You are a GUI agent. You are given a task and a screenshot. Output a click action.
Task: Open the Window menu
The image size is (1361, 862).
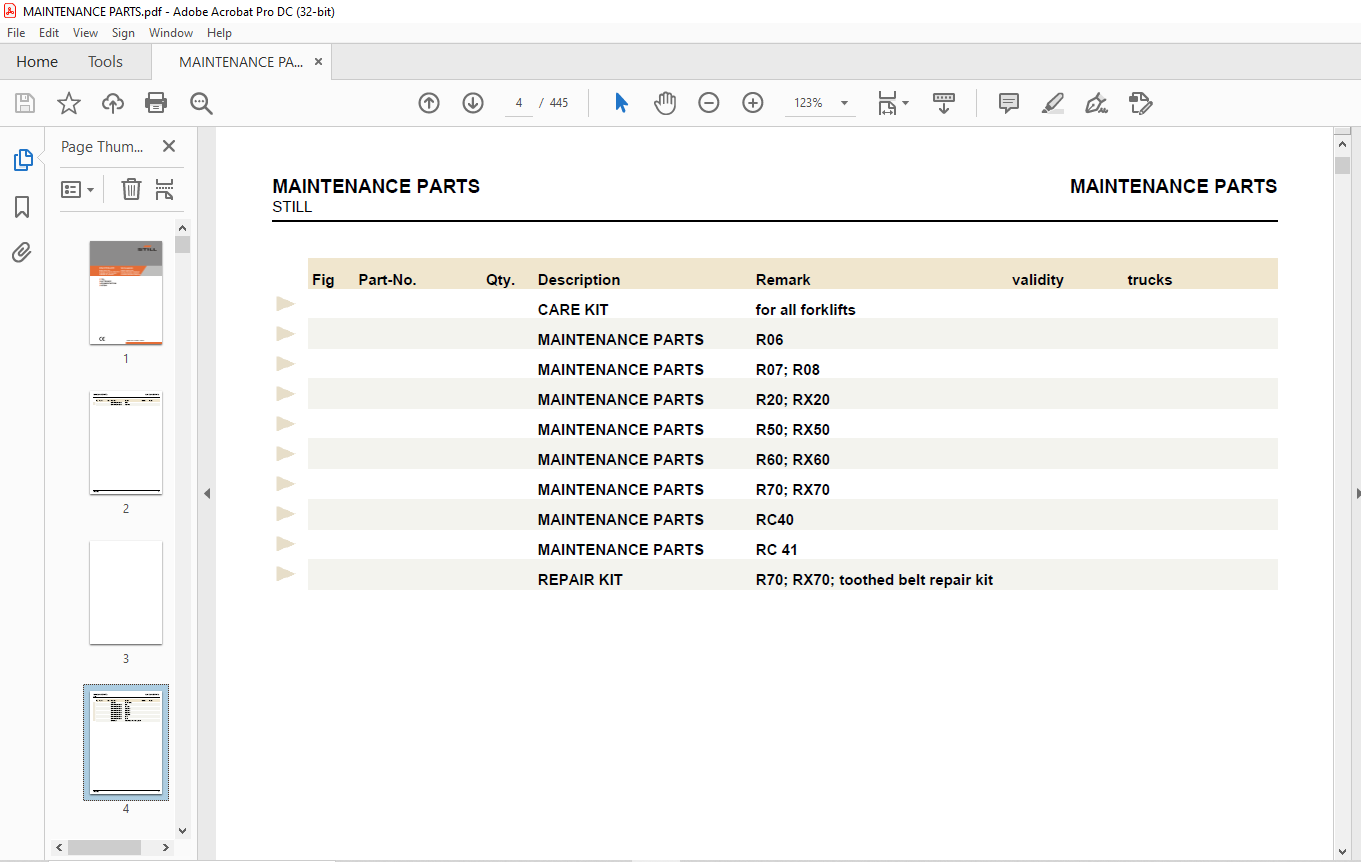(x=171, y=33)
